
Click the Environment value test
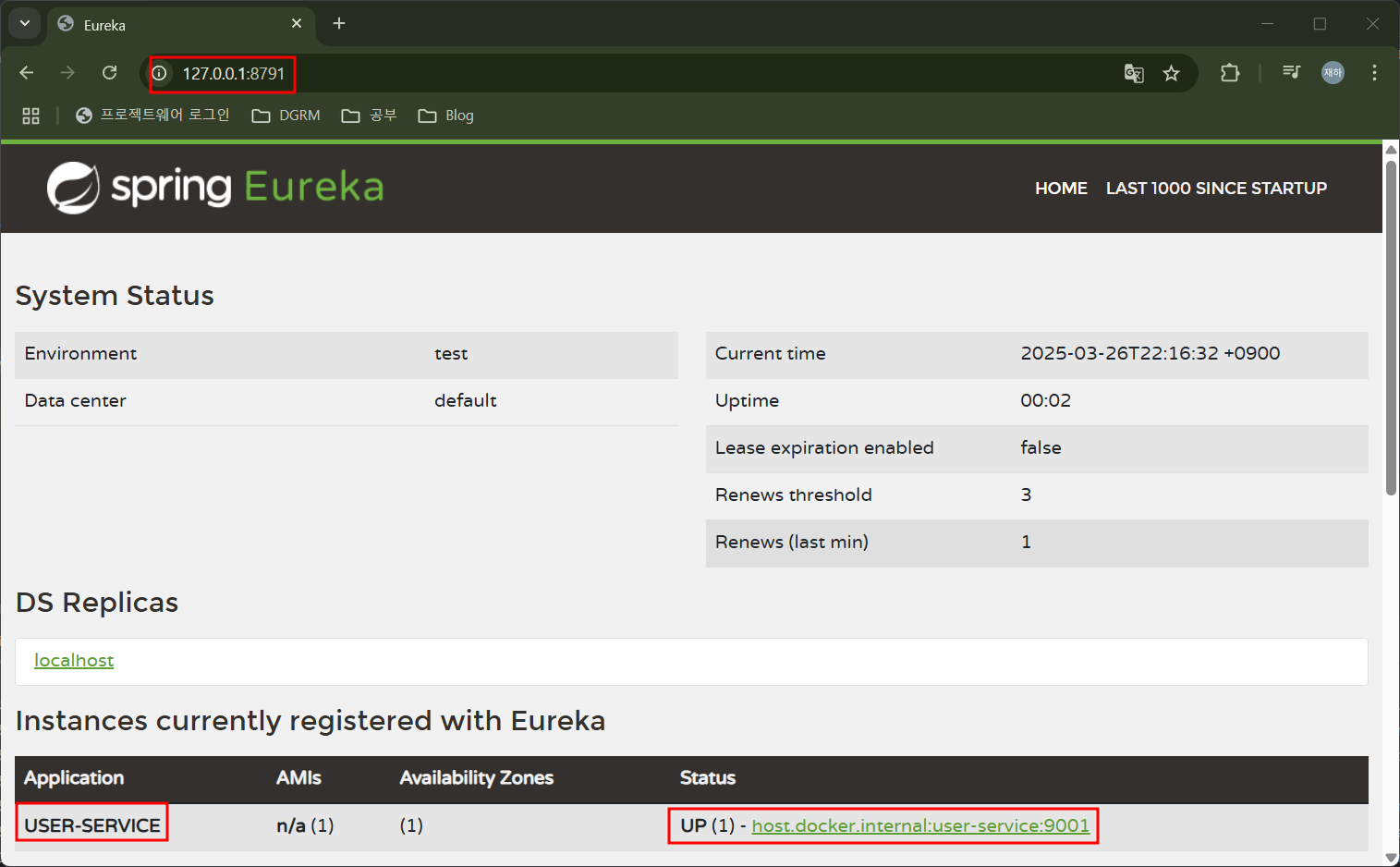coord(451,354)
